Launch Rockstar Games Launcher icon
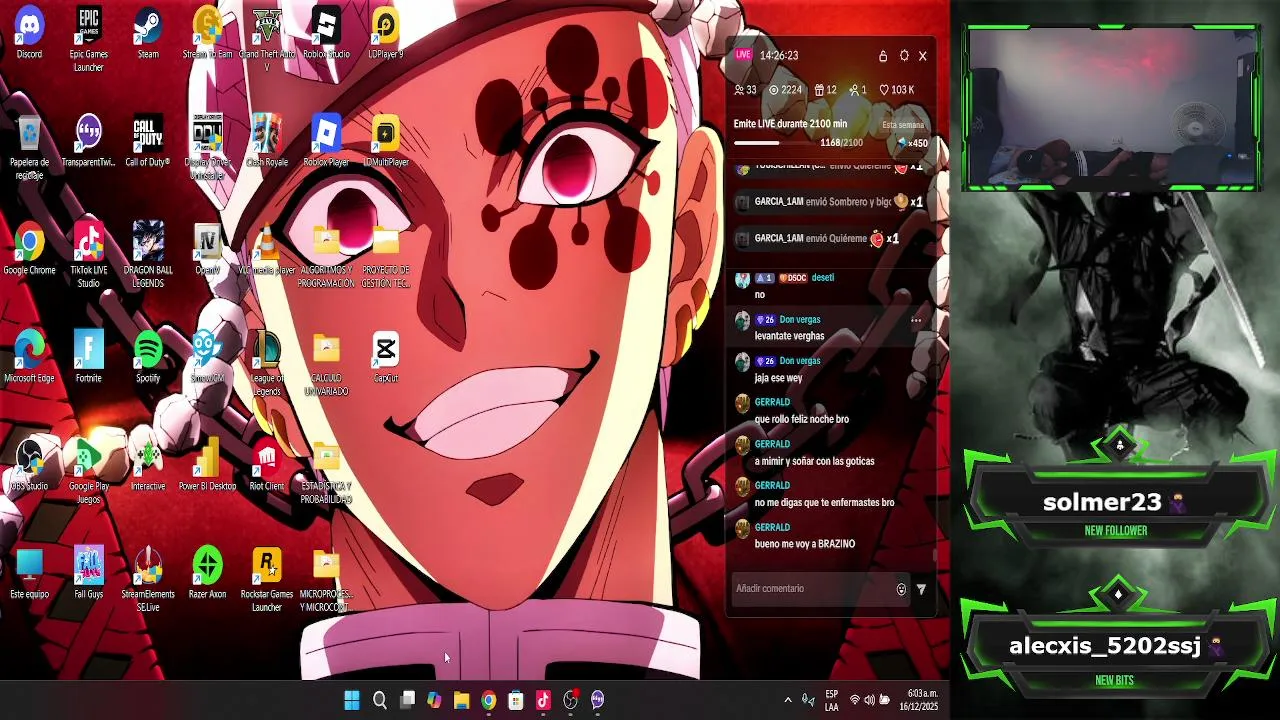The image size is (1280, 720). (266, 579)
